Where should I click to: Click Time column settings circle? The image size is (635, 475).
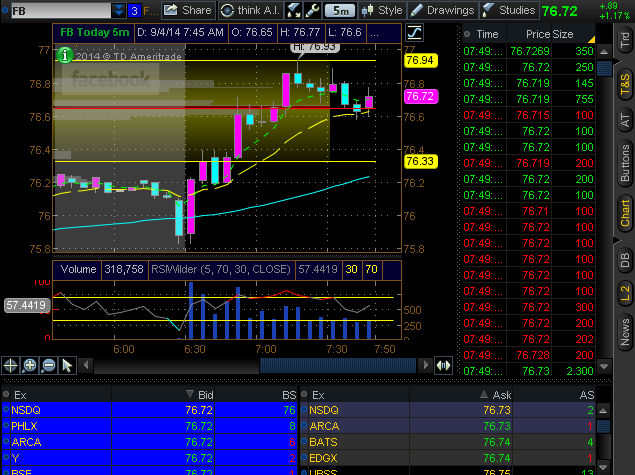coord(467,34)
